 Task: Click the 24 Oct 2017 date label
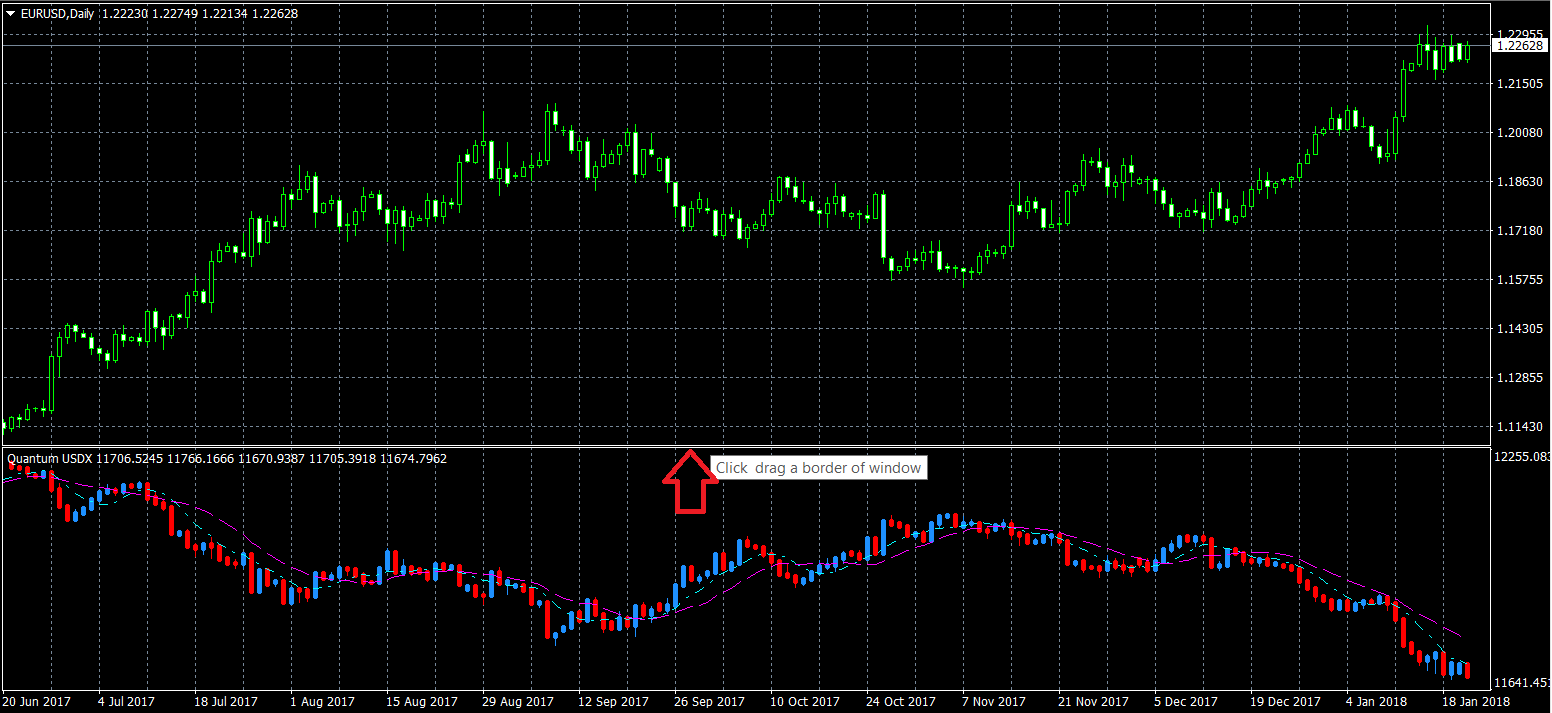click(901, 702)
